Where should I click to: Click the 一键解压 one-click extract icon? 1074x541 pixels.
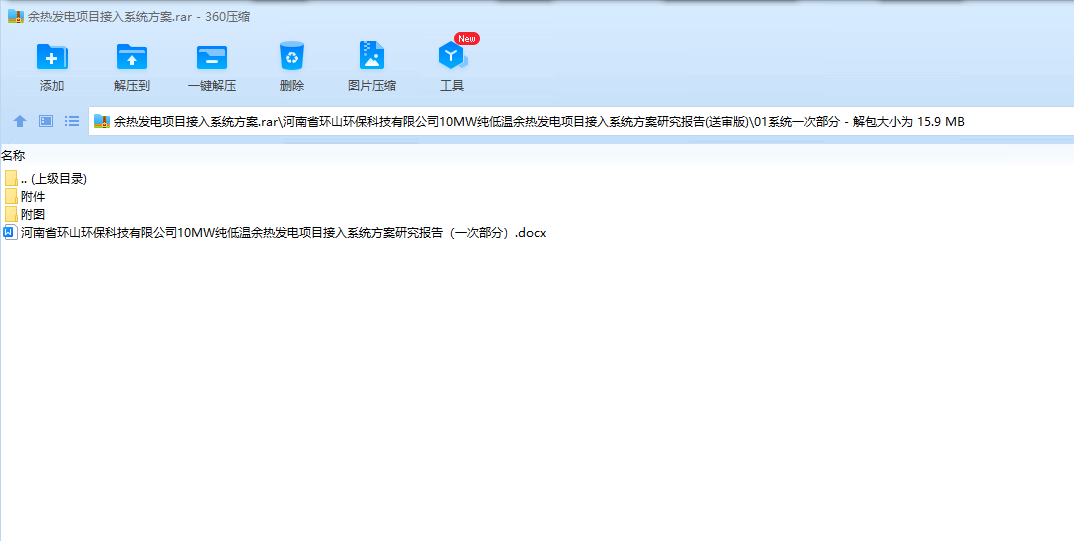212,57
